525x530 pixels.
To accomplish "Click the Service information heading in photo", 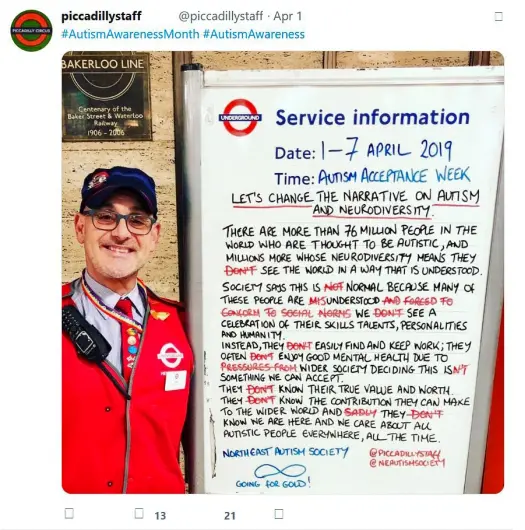I will click(x=373, y=117).
